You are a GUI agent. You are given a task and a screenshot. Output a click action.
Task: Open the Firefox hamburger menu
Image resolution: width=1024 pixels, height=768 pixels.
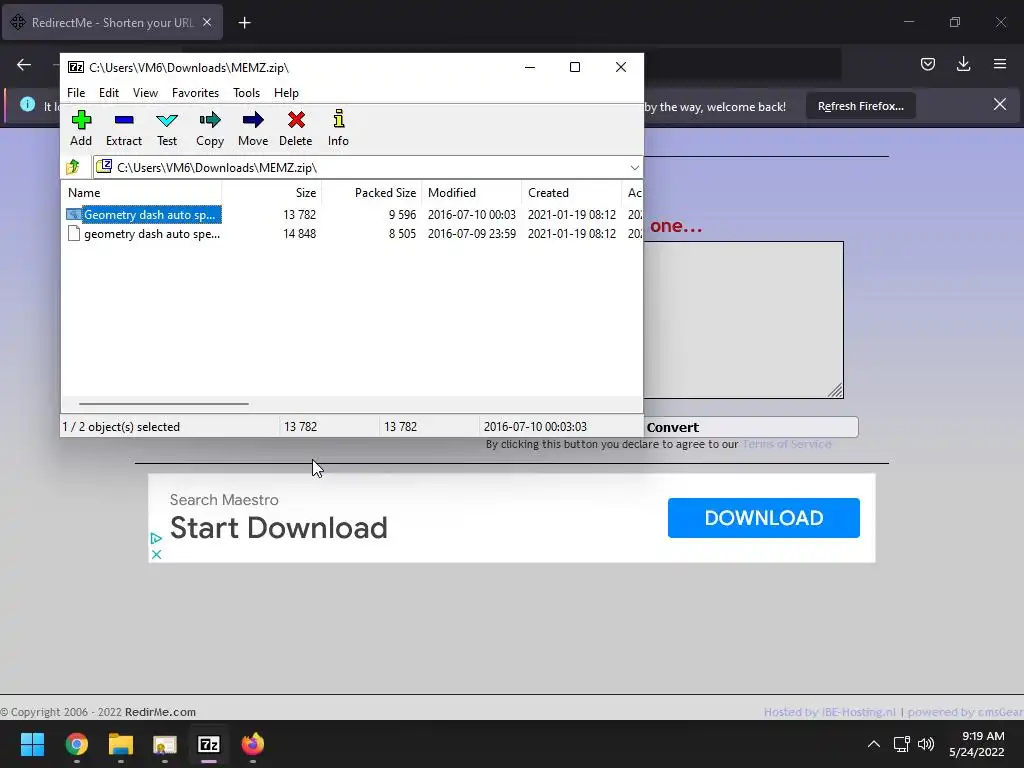tap(1000, 64)
